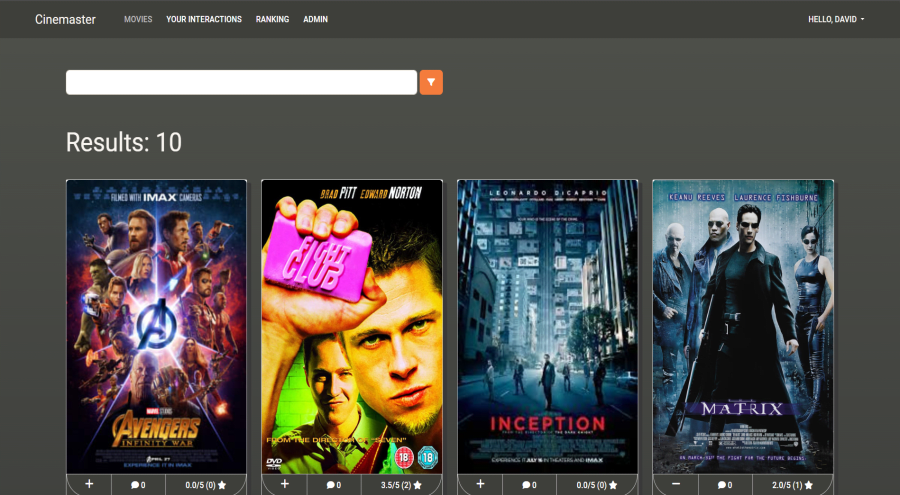Switch to the Ranking page
This screenshot has height=495, width=900.
pos(272,19)
